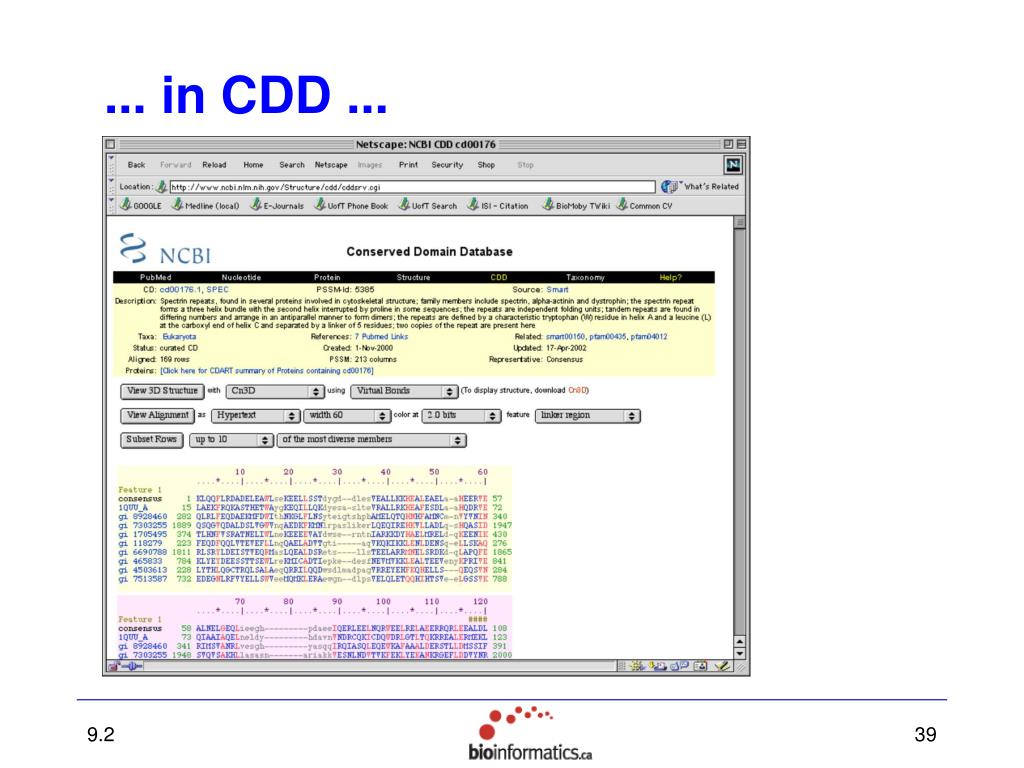
Task: Open the Common CV bookmark
Action: 645,206
